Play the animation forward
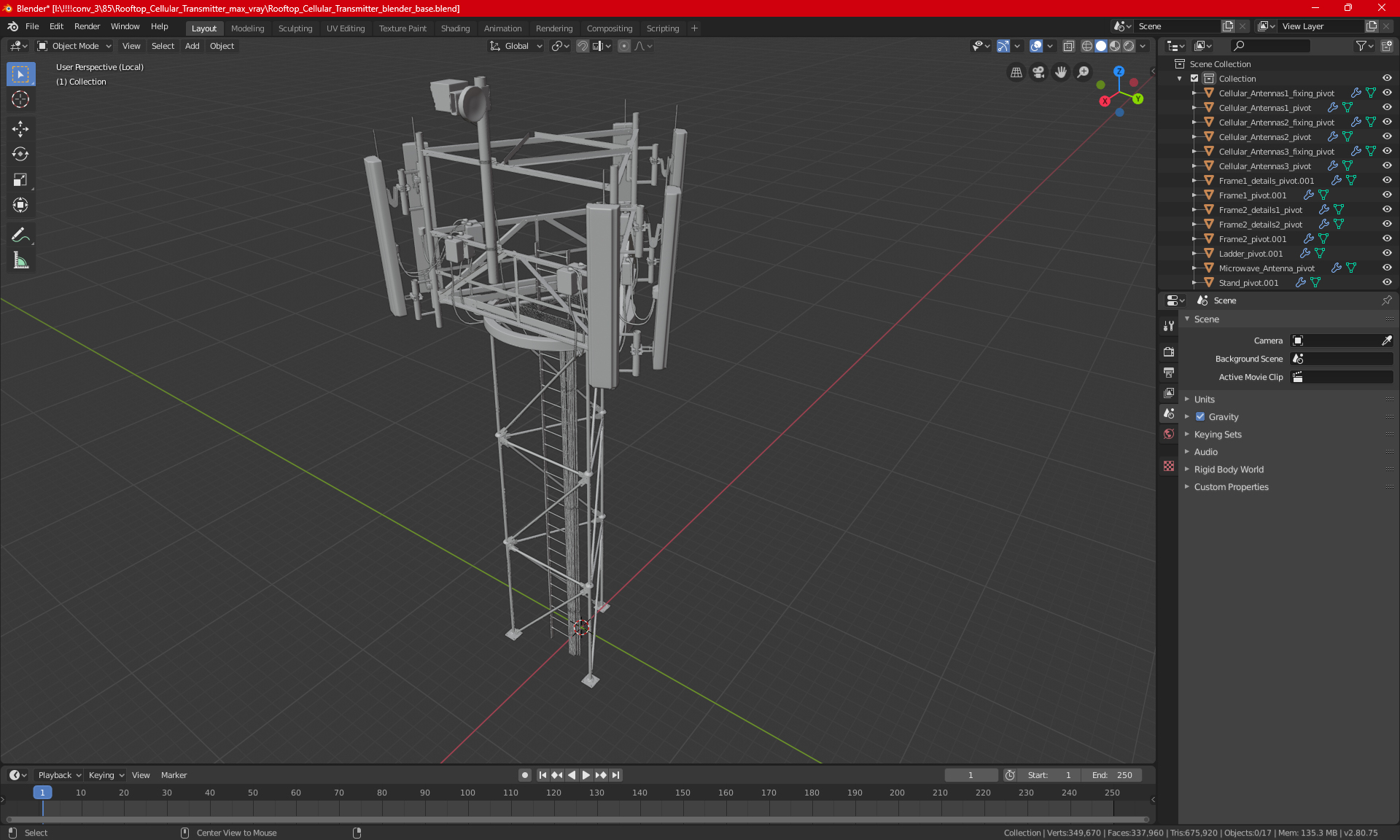This screenshot has width=1400, height=840. click(x=586, y=775)
